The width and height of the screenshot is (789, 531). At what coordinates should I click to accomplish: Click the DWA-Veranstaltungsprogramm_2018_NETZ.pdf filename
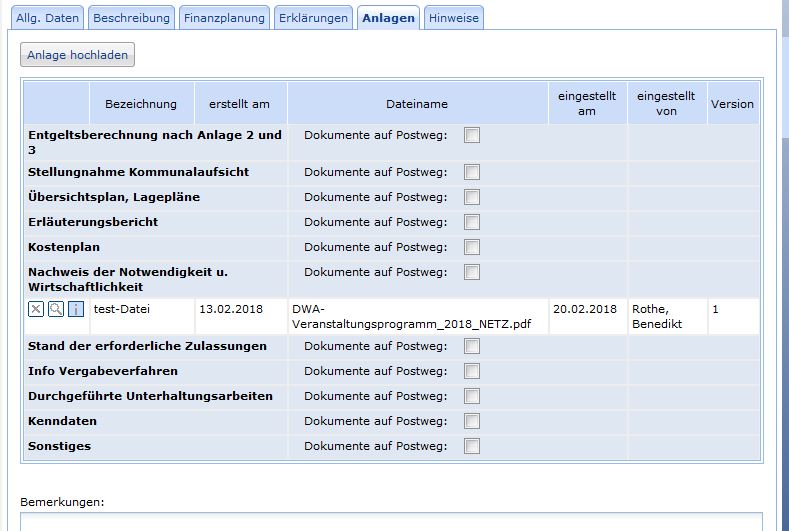point(411,317)
